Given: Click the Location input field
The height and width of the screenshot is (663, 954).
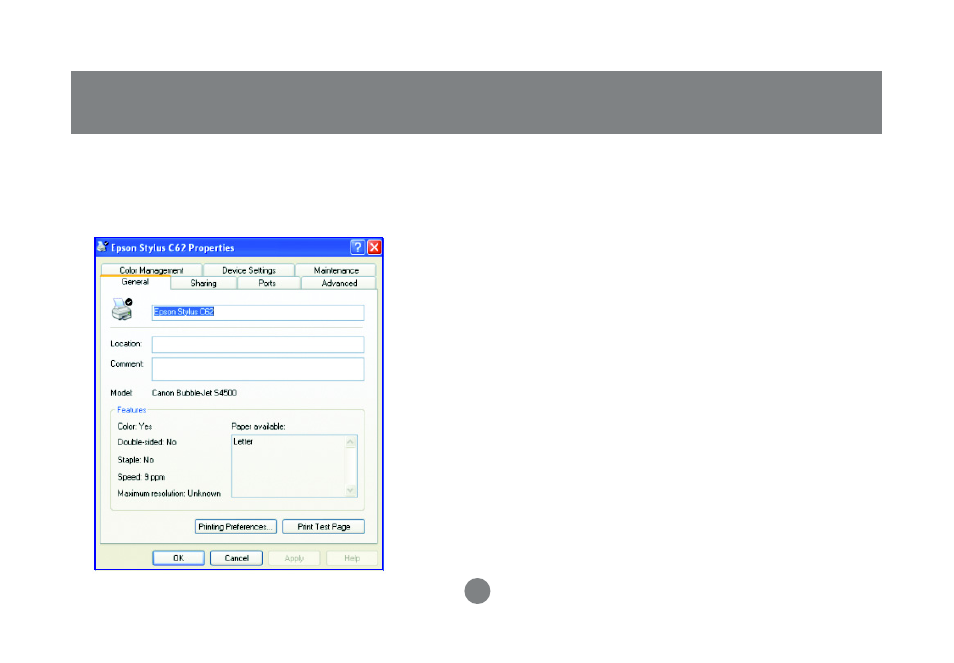Looking at the screenshot, I should 258,344.
